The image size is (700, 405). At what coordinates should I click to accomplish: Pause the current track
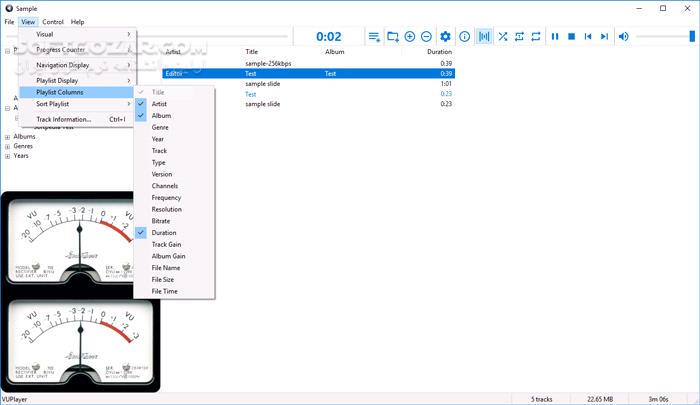[x=554, y=37]
